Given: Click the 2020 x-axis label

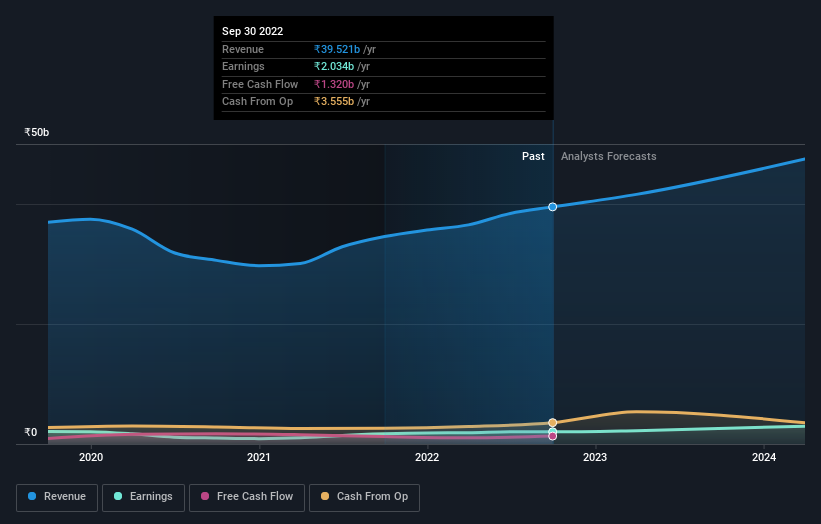Looking at the screenshot, I should point(91,457).
